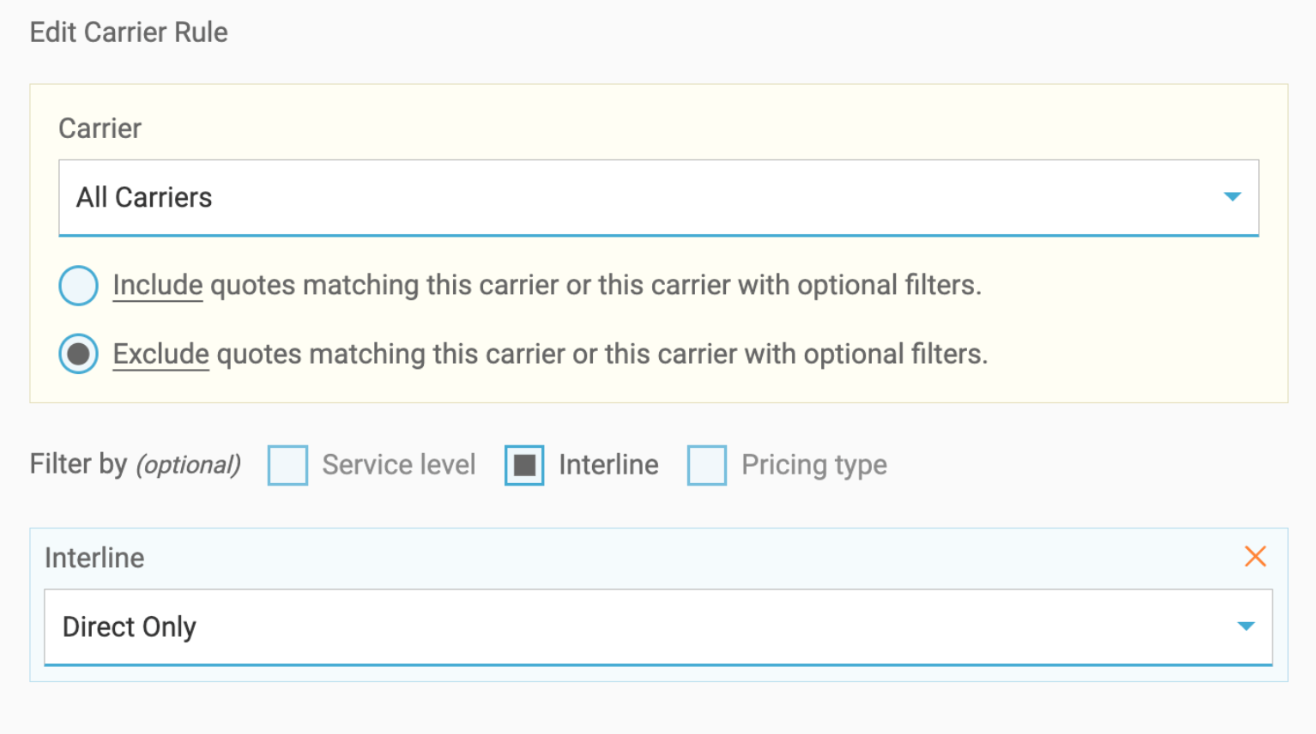Select the Include quotes radio button
This screenshot has height=734, width=1316.
click(x=79, y=286)
